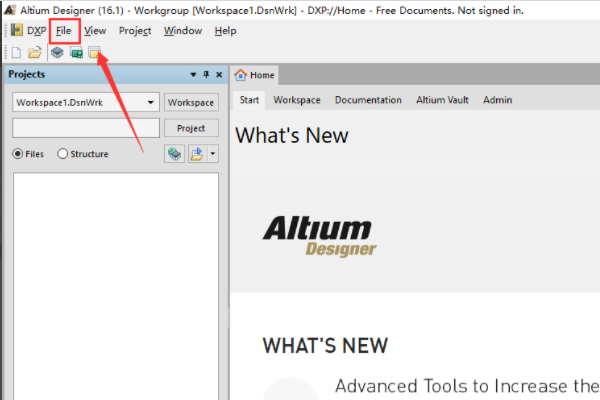Open the Projects panel options arrow
This screenshot has height=400, width=600.
[x=193, y=75]
